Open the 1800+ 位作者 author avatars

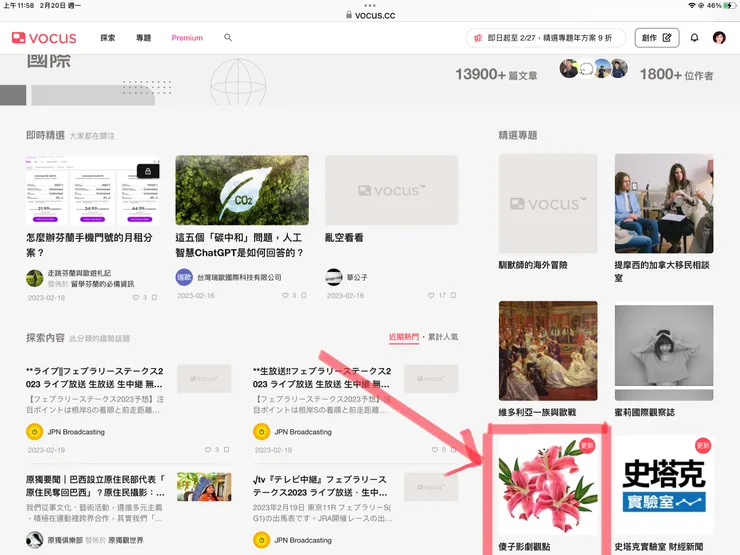coord(593,69)
